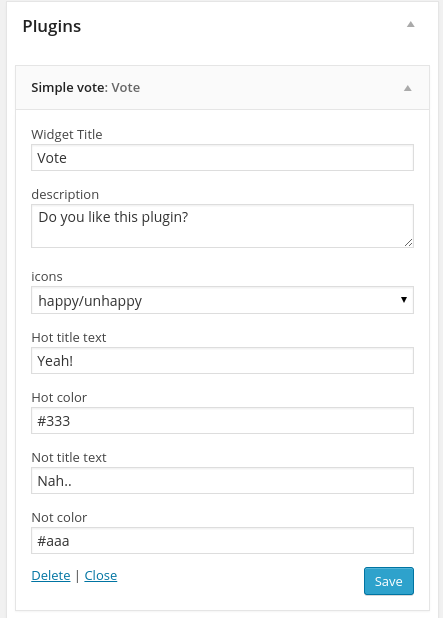Click the Plugins heading
Screen dimensions: 443x618
point(52,26)
